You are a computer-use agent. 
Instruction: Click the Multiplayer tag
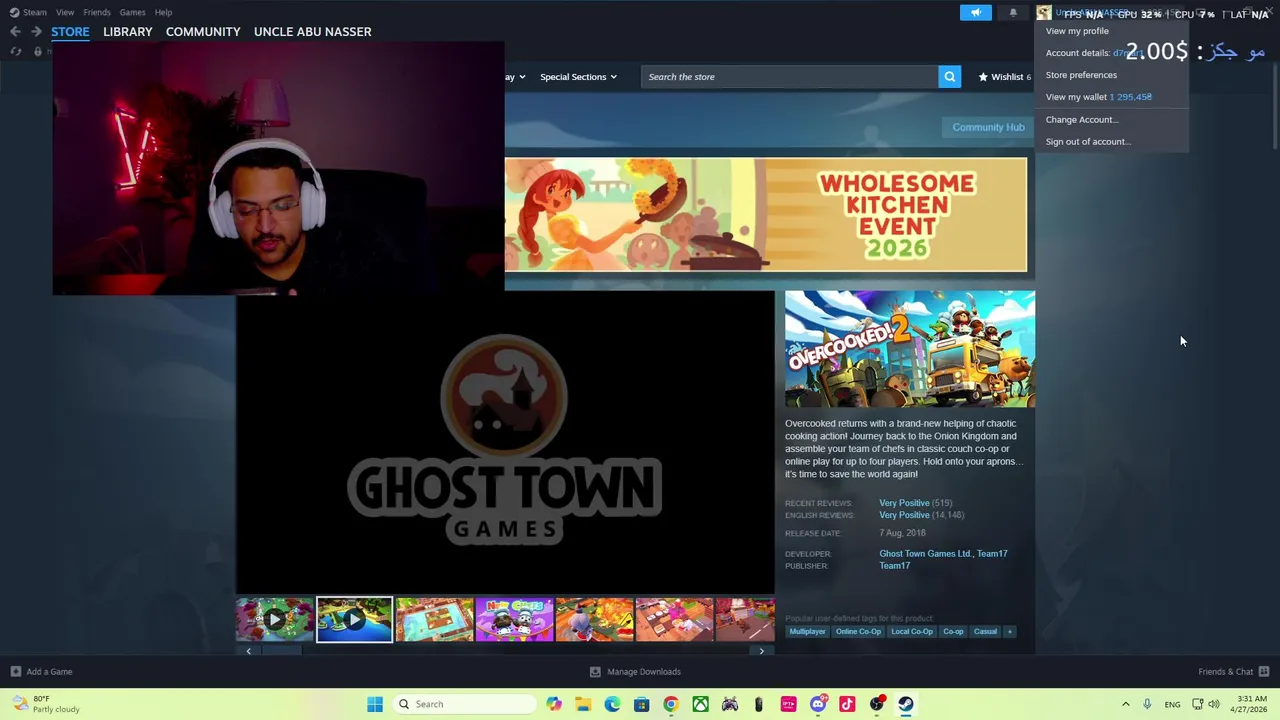807,632
